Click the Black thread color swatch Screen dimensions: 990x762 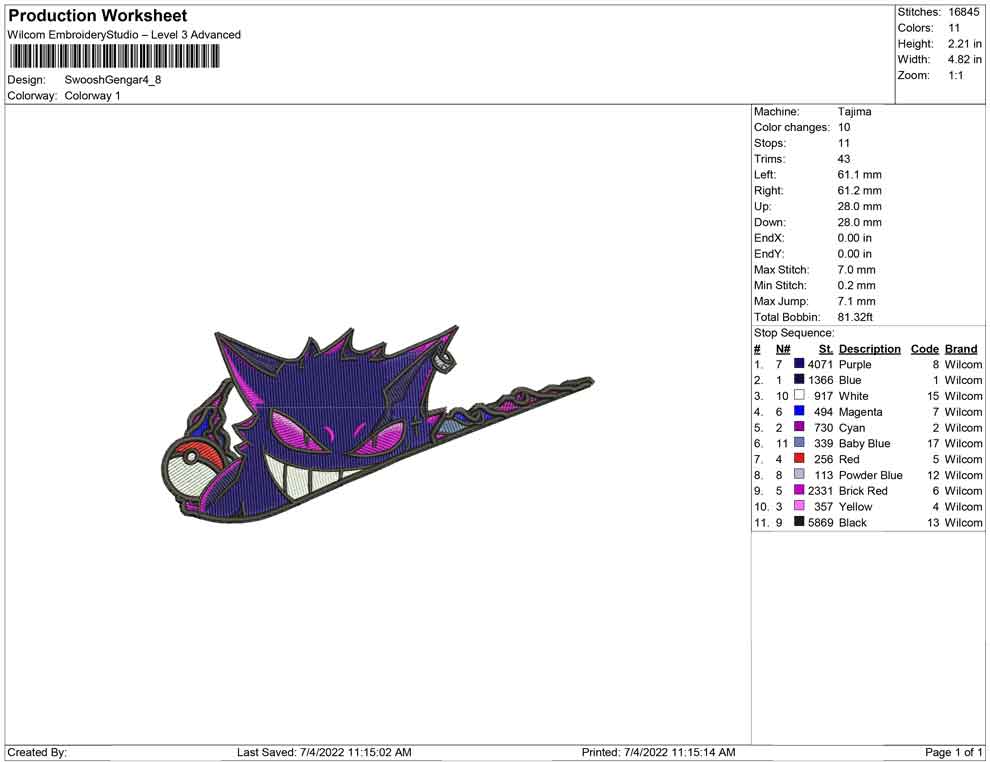coord(799,521)
